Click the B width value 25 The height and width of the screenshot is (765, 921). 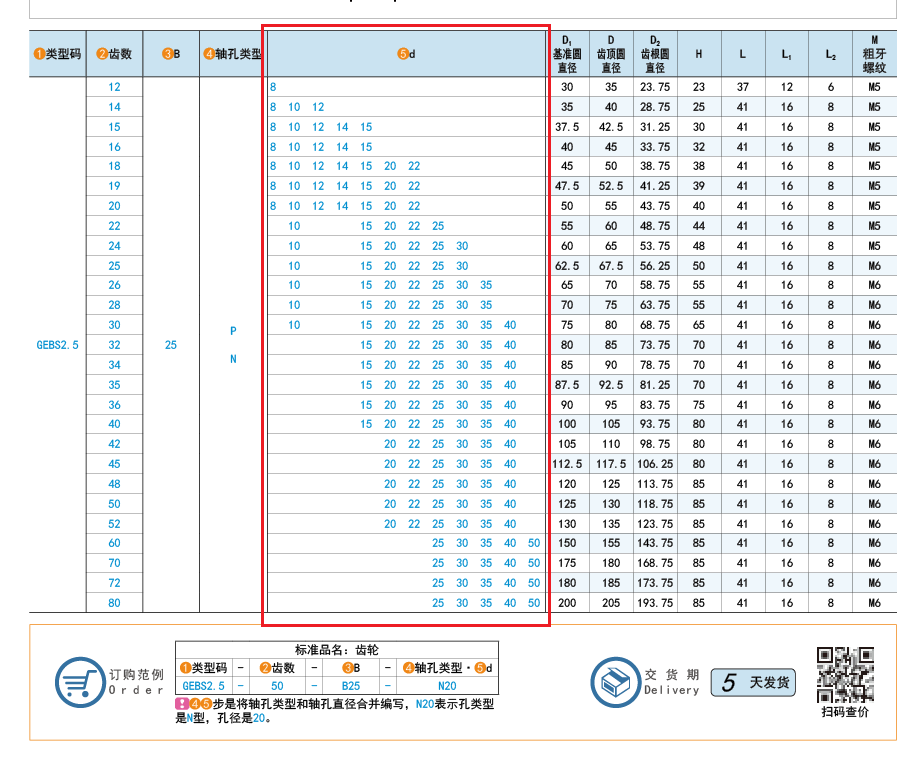(x=171, y=345)
